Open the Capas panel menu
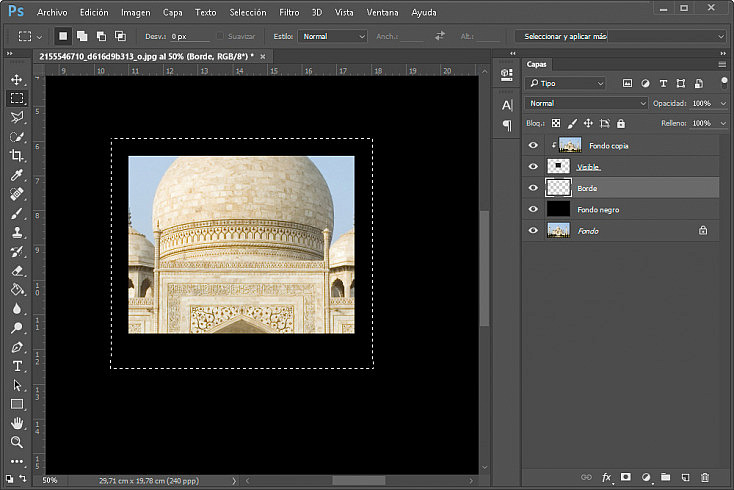 coord(722,64)
